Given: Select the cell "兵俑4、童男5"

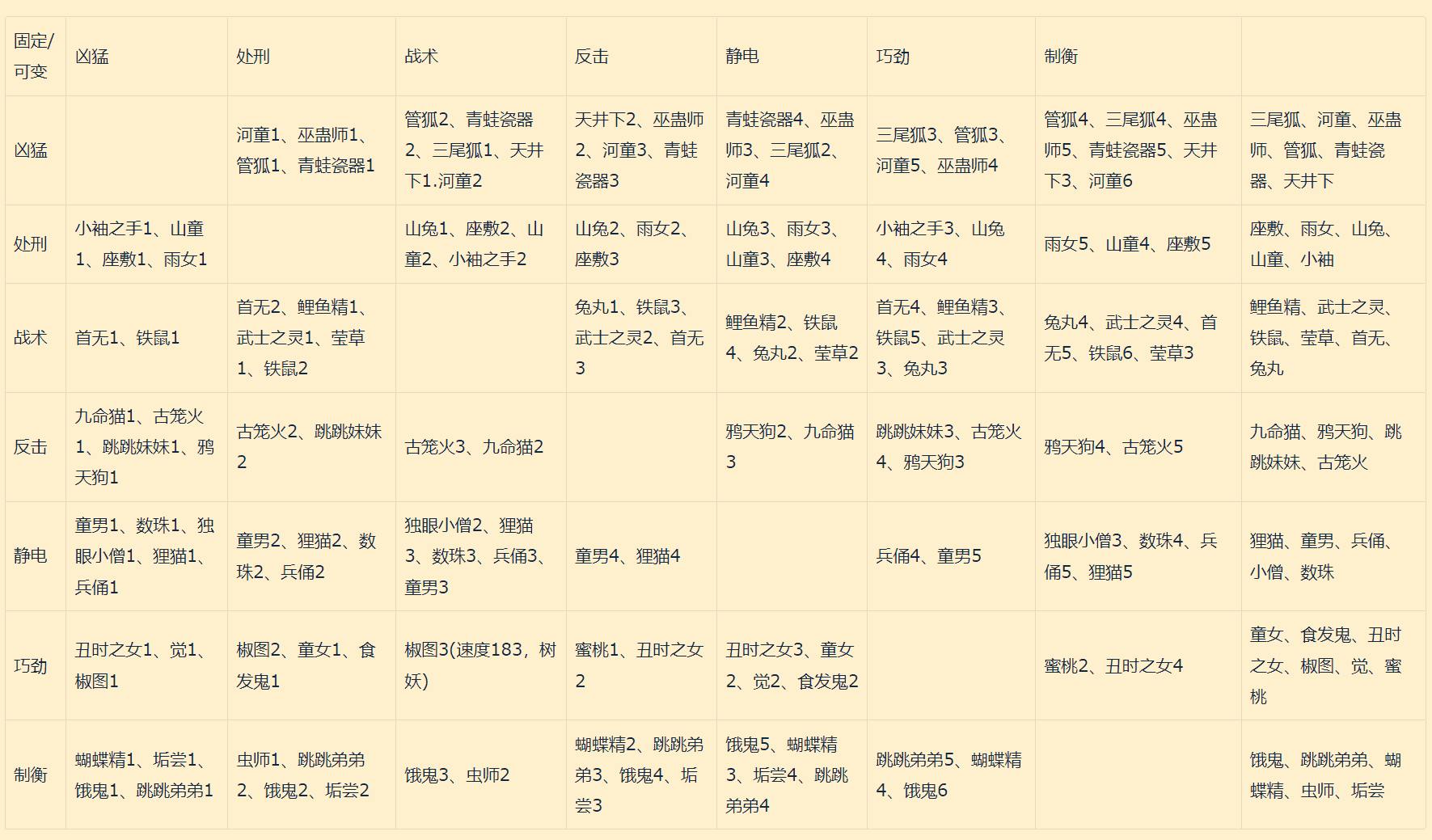Looking at the screenshot, I should (951, 556).
